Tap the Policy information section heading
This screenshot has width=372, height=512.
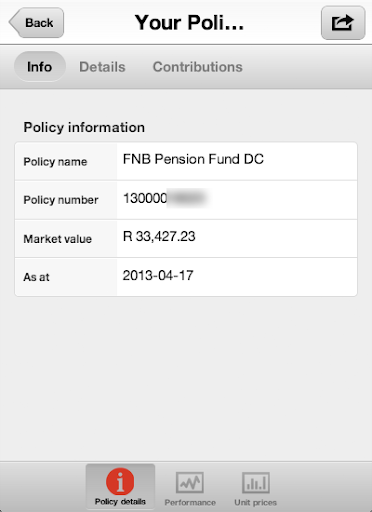pos(84,127)
